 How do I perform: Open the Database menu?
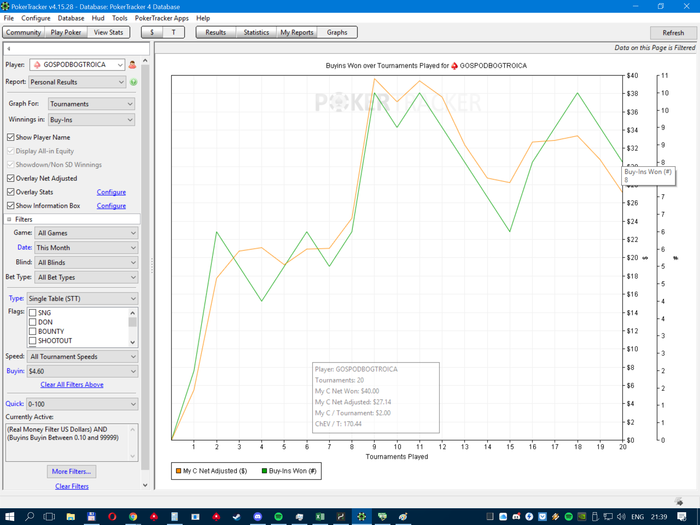click(x=71, y=18)
